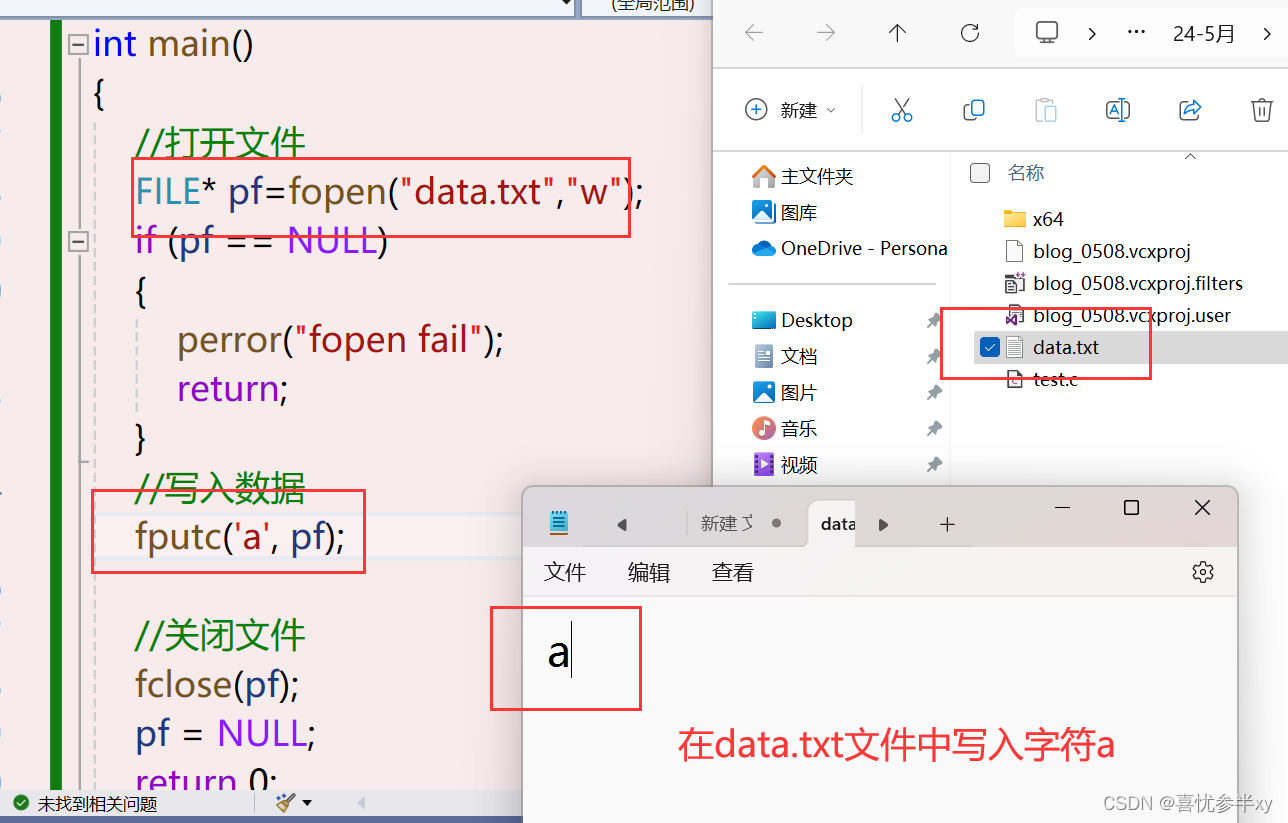Viewport: 1288px width, 823px height.
Task: Sort files by the 名称 column header
Action: coord(1025,173)
